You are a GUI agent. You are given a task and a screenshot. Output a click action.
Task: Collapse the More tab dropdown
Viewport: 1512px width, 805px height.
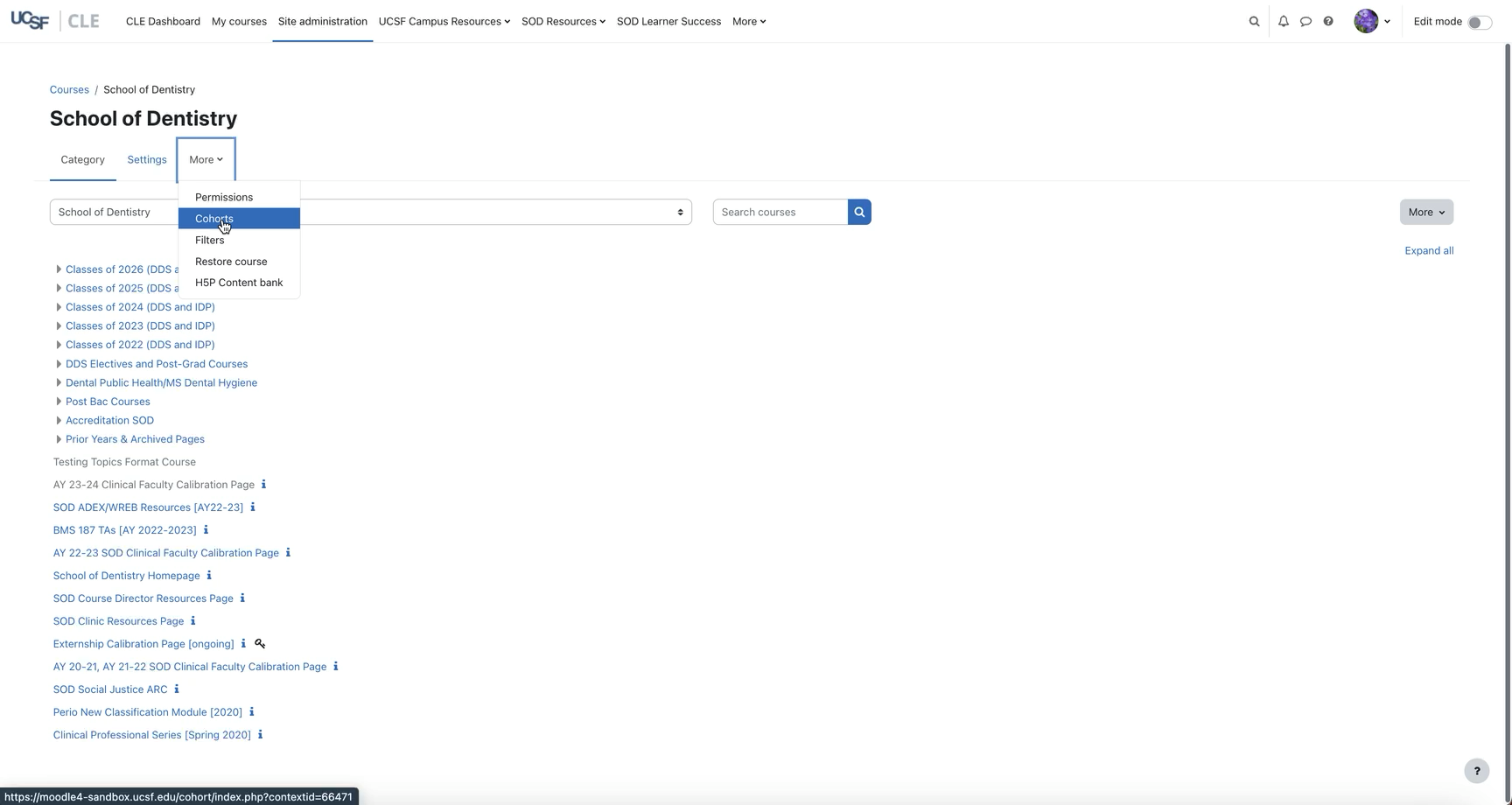pyautogui.click(x=206, y=159)
